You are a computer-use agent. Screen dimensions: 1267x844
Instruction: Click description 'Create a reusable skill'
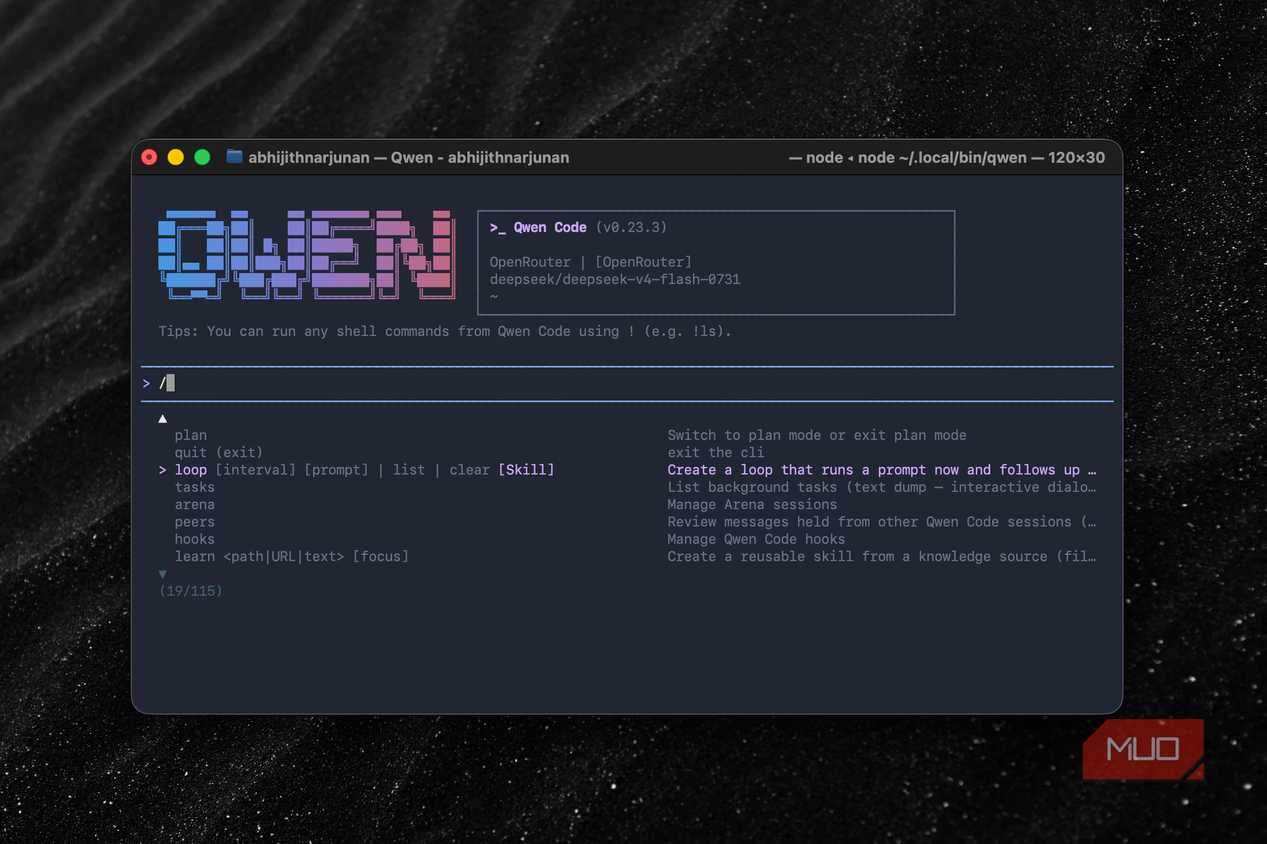click(882, 556)
